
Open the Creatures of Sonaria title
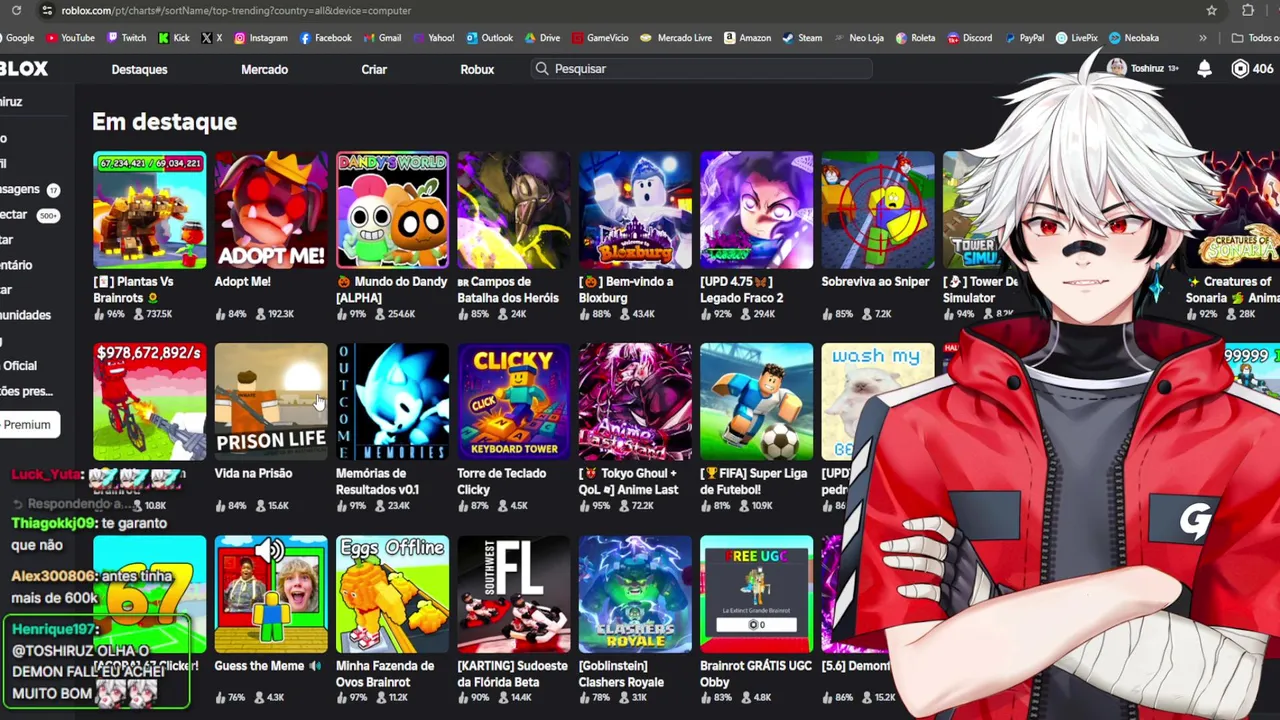tap(1232, 289)
